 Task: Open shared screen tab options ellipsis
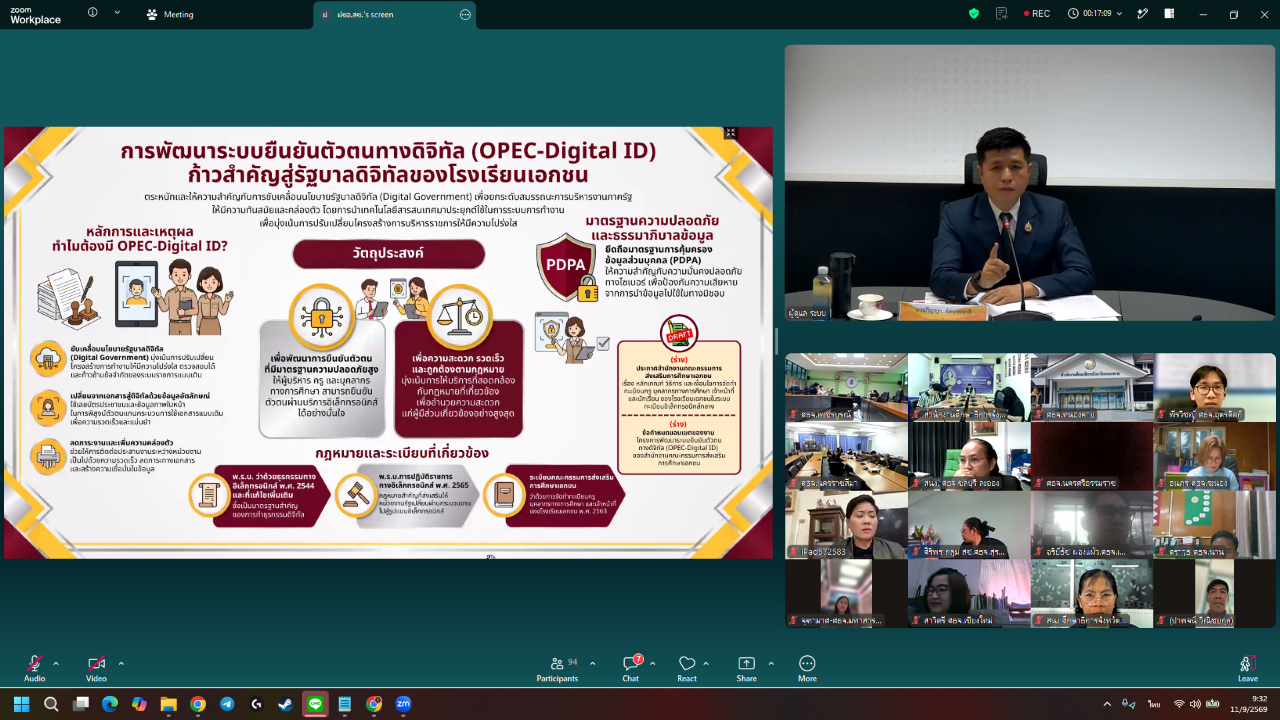465,14
